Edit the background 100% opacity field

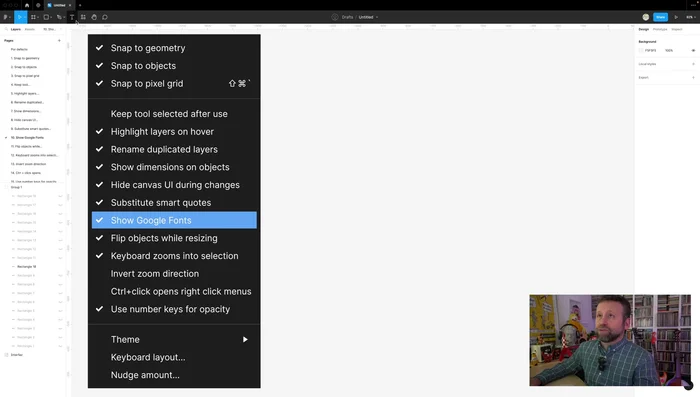point(669,50)
